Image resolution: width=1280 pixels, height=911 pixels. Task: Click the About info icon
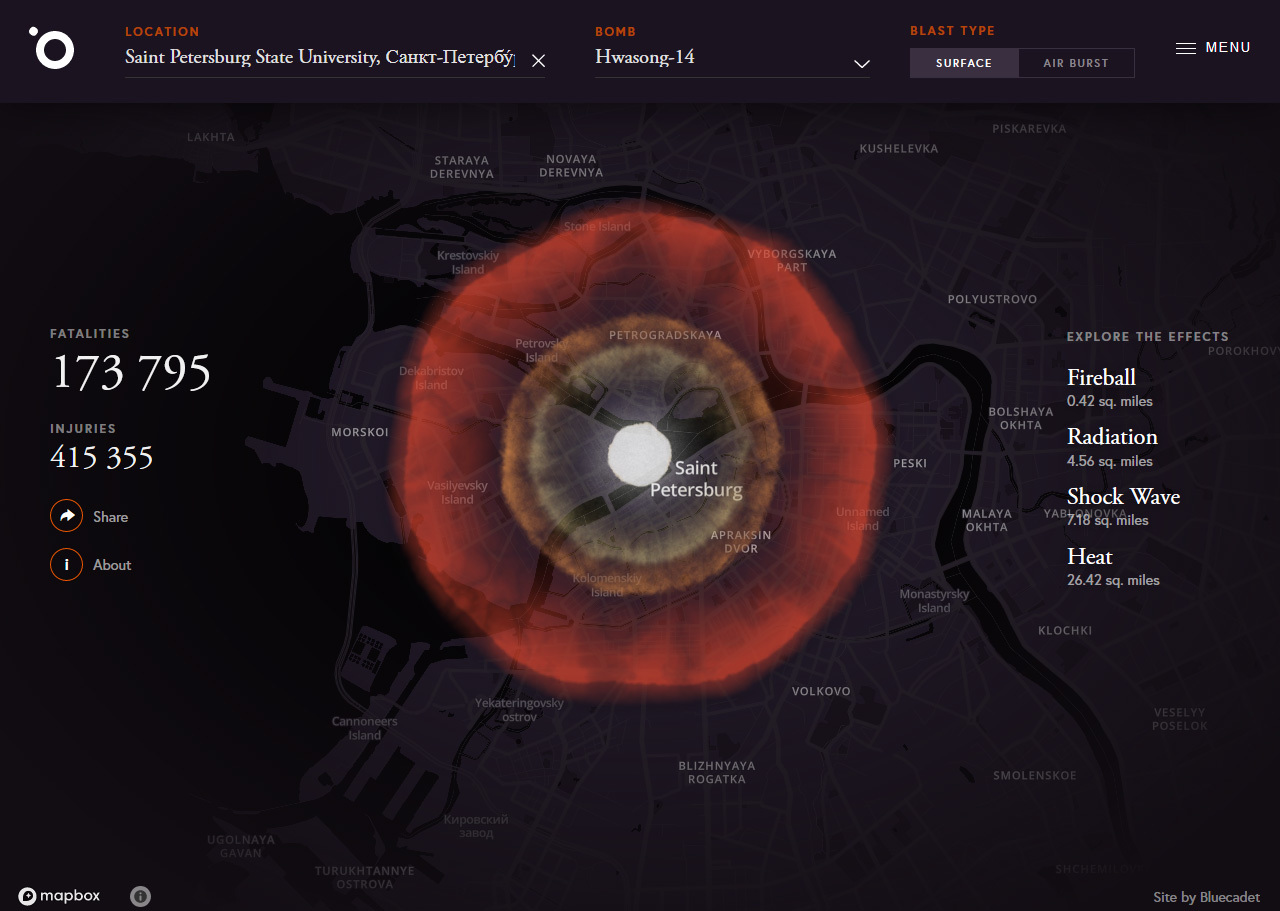click(66, 564)
